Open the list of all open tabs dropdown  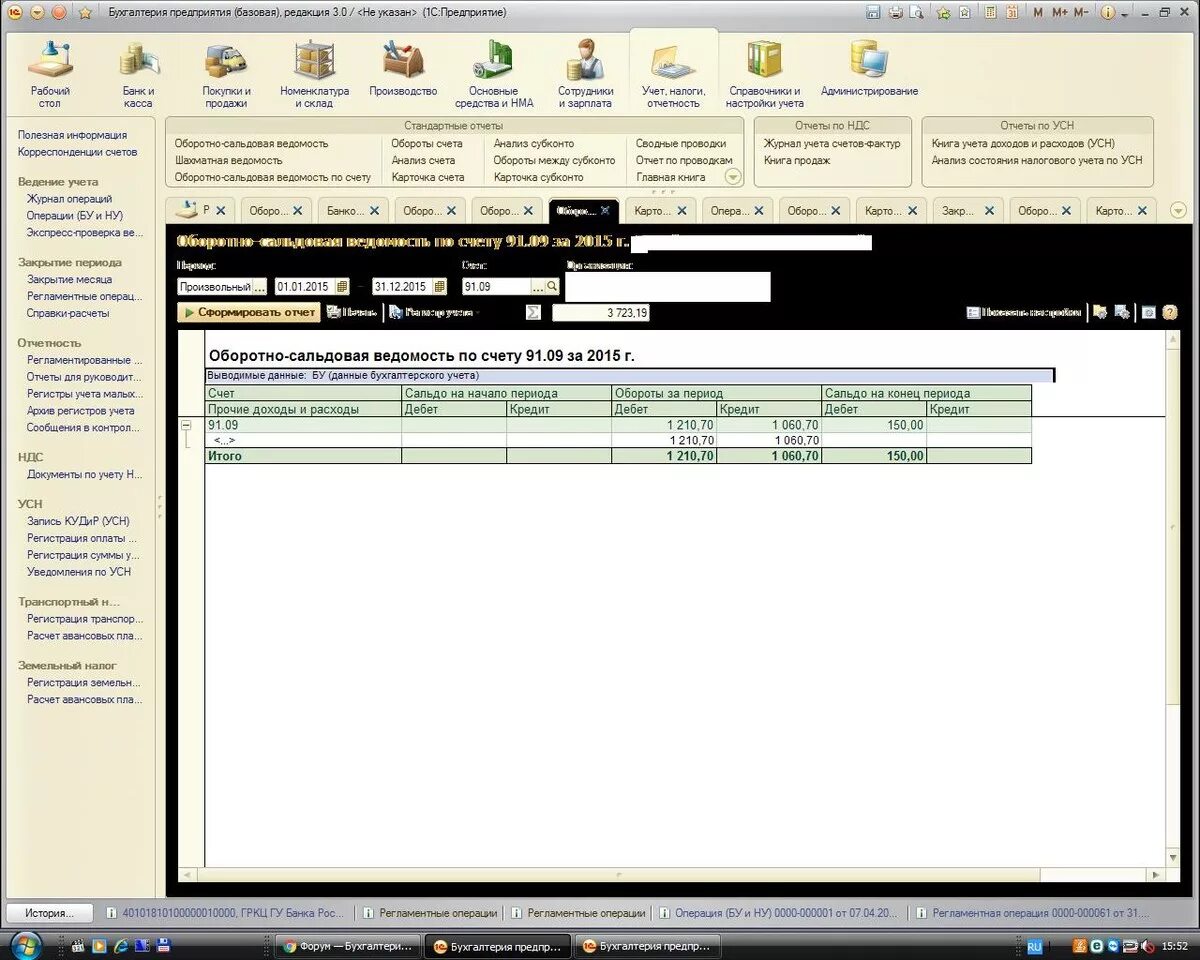click(1177, 211)
